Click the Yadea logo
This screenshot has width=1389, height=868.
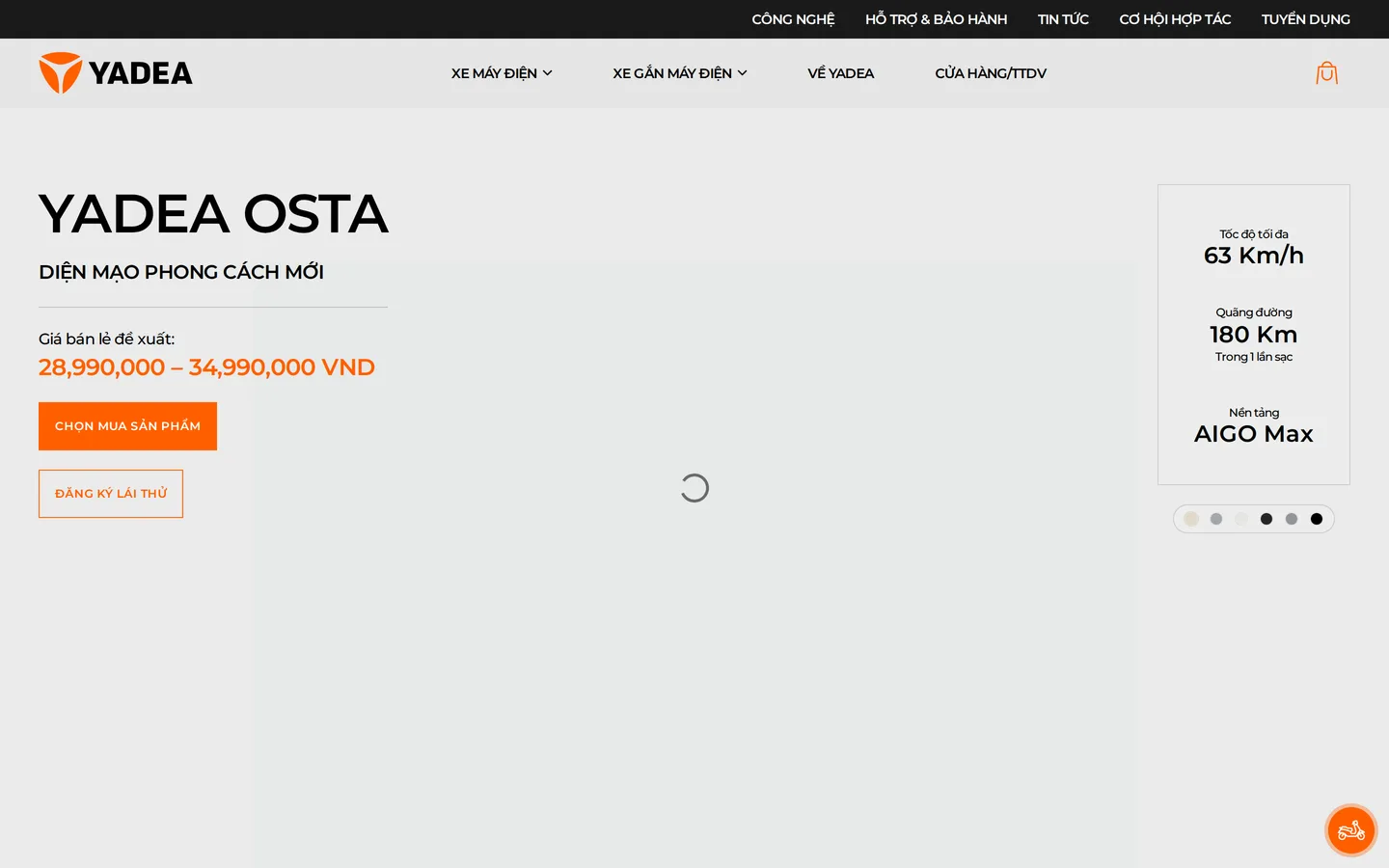click(116, 73)
